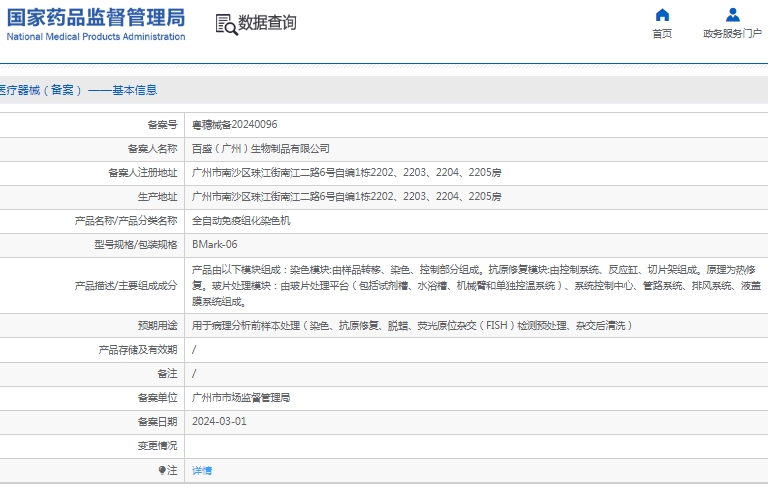Click the 产品存储及有效期 label
The image size is (768, 488).
138,350
